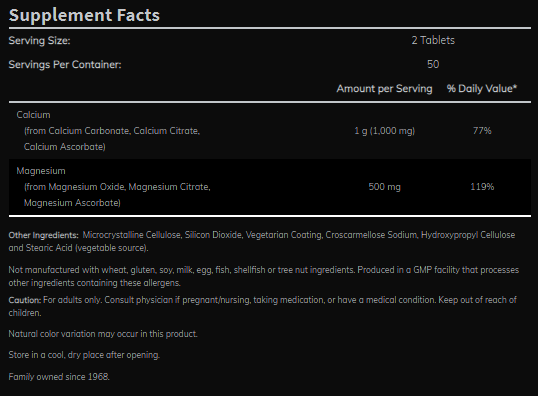This screenshot has width=538, height=396.
Task: Click the 500 mg amount
Action: 384,187
